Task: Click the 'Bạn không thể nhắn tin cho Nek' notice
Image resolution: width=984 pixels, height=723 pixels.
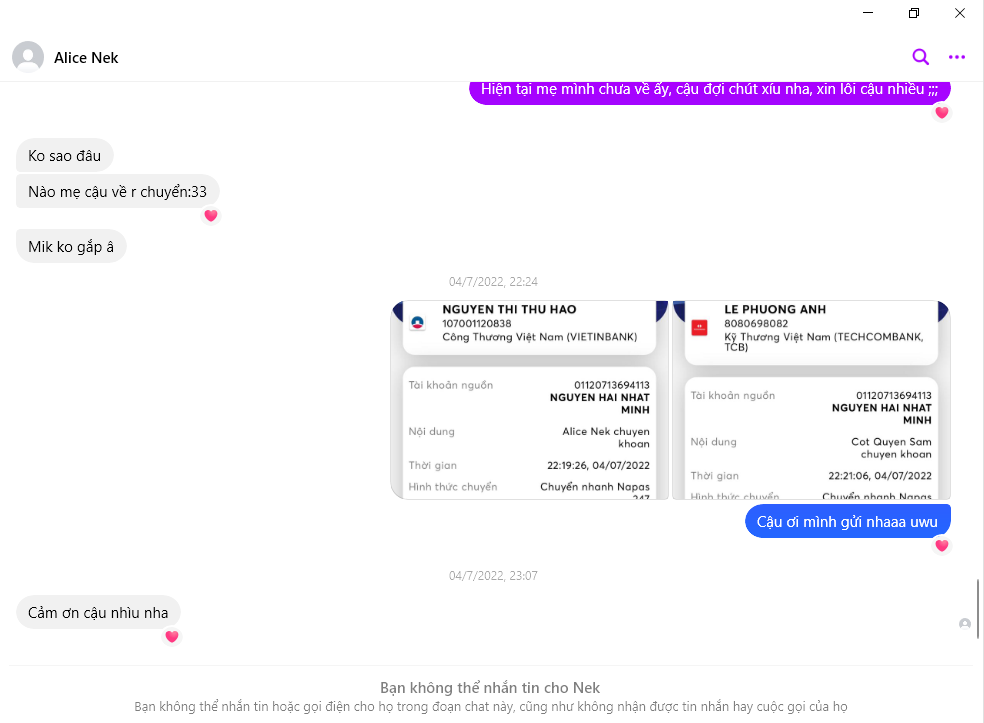Action: tap(490, 688)
